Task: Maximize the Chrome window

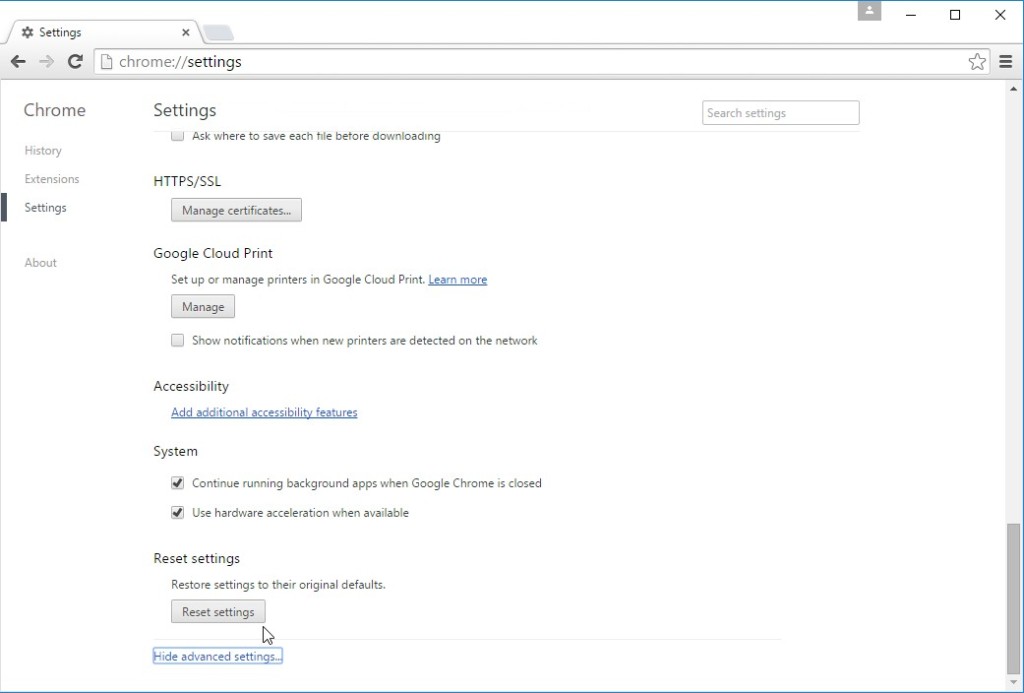Action: (955, 14)
